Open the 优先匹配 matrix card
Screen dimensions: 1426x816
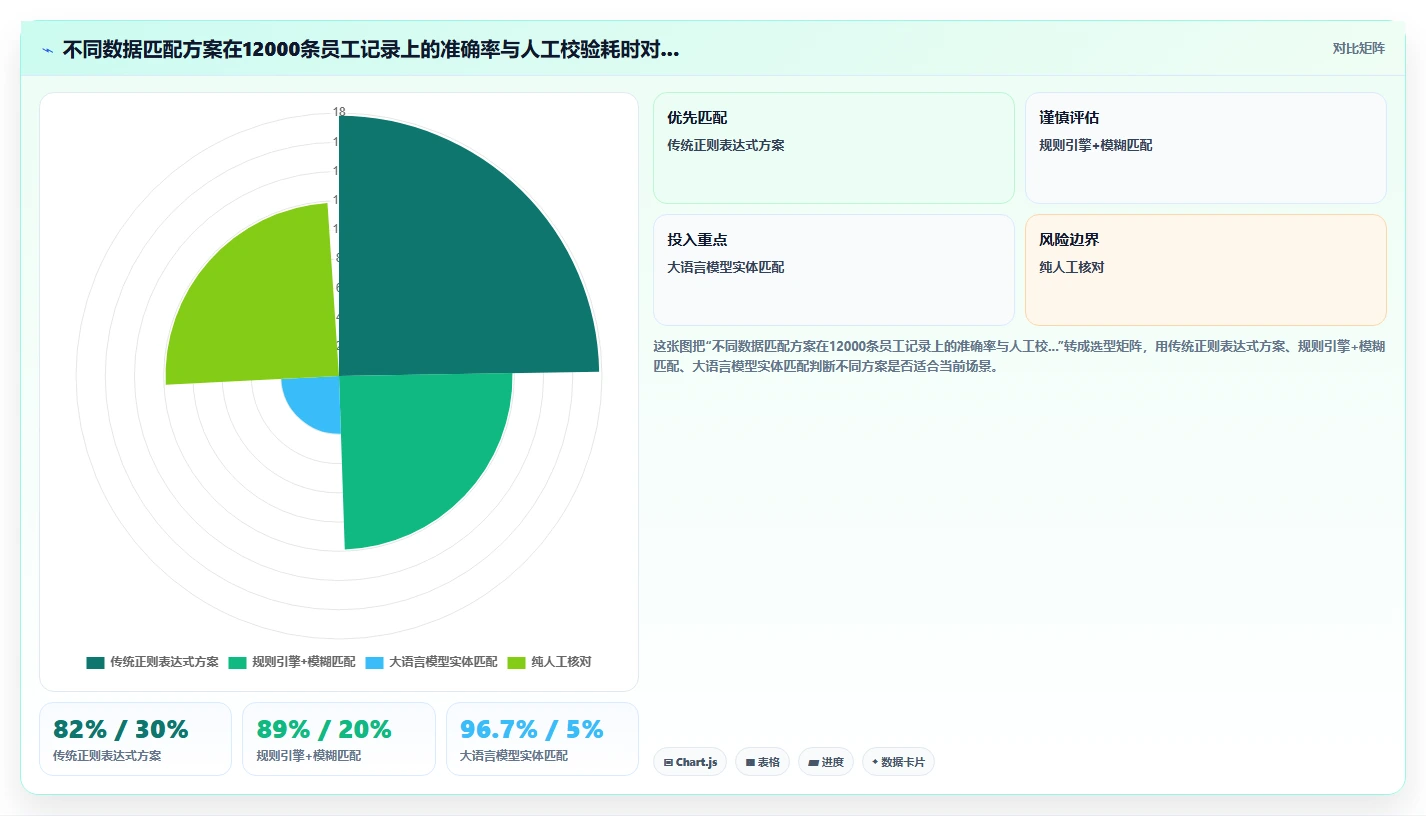(834, 148)
